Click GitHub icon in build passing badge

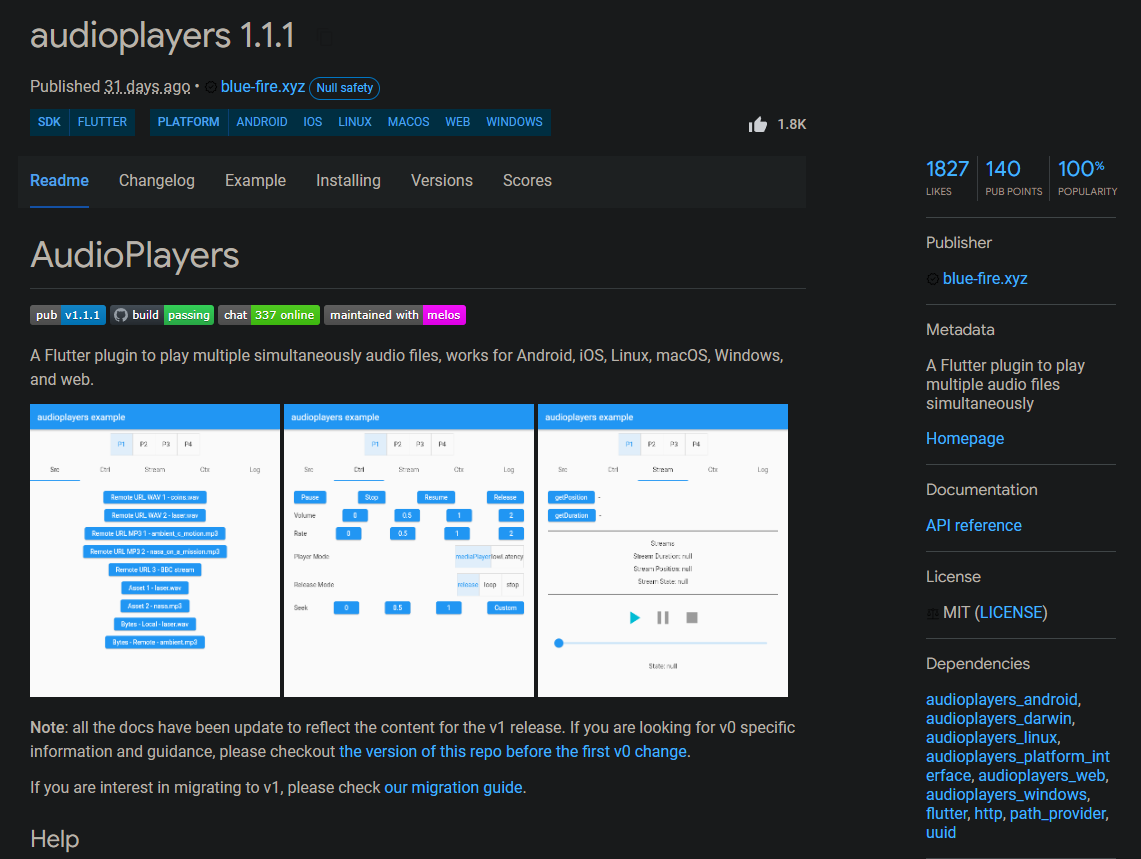pos(121,315)
